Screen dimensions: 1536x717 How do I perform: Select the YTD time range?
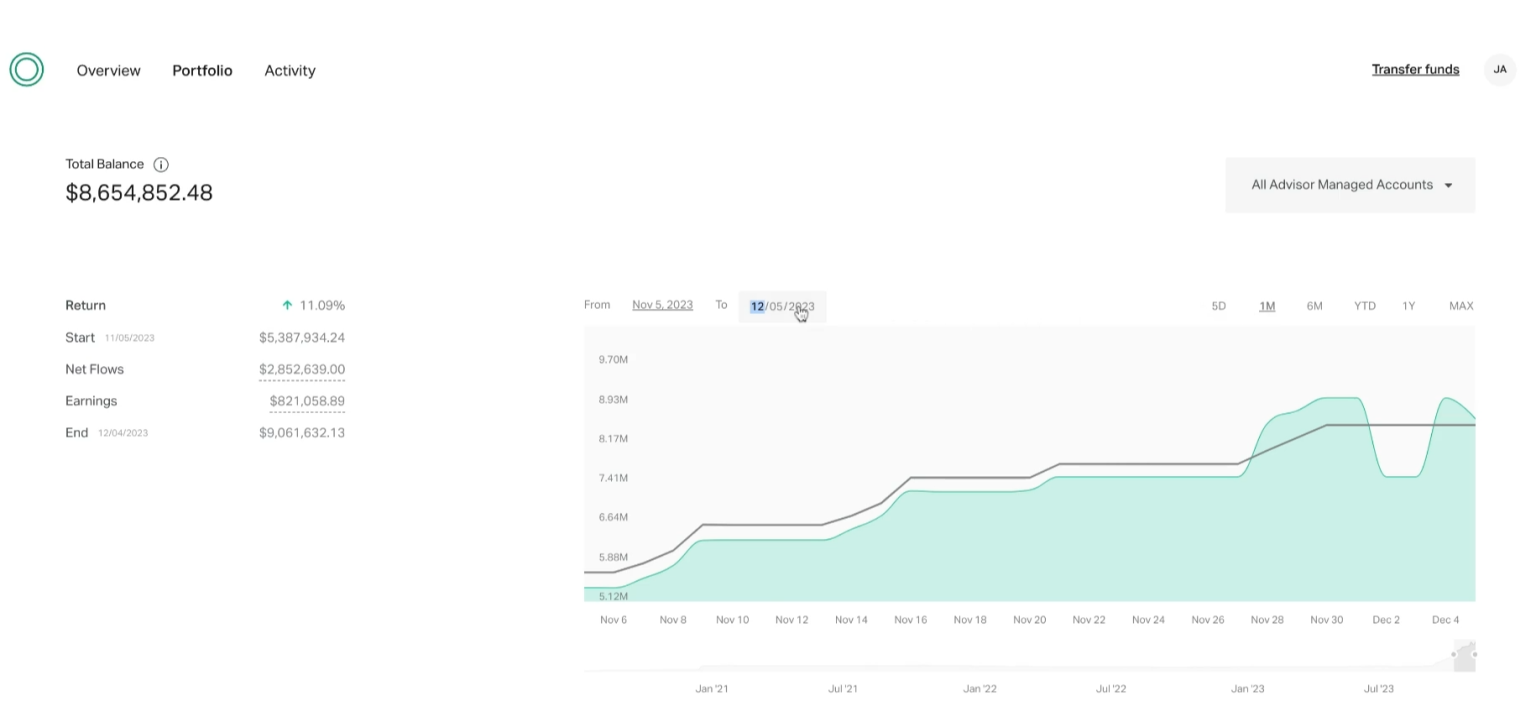click(x=1364, y=306)
